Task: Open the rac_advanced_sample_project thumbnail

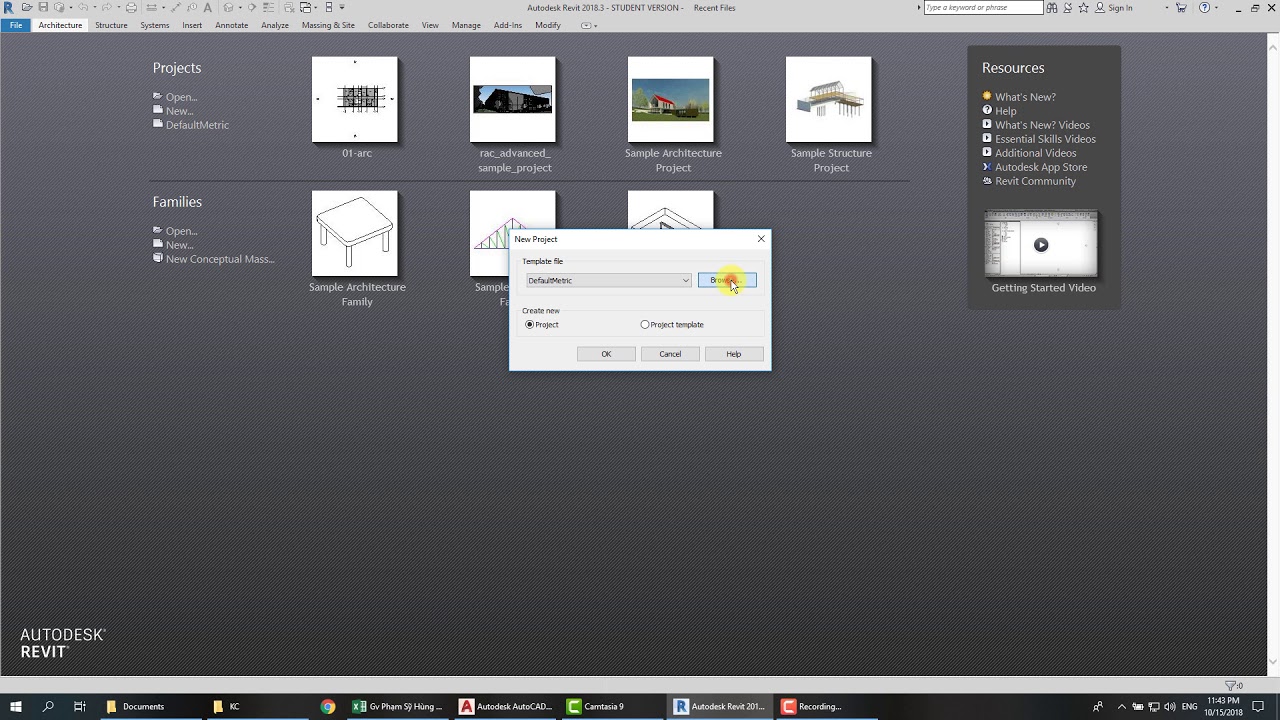Action: 513,100
